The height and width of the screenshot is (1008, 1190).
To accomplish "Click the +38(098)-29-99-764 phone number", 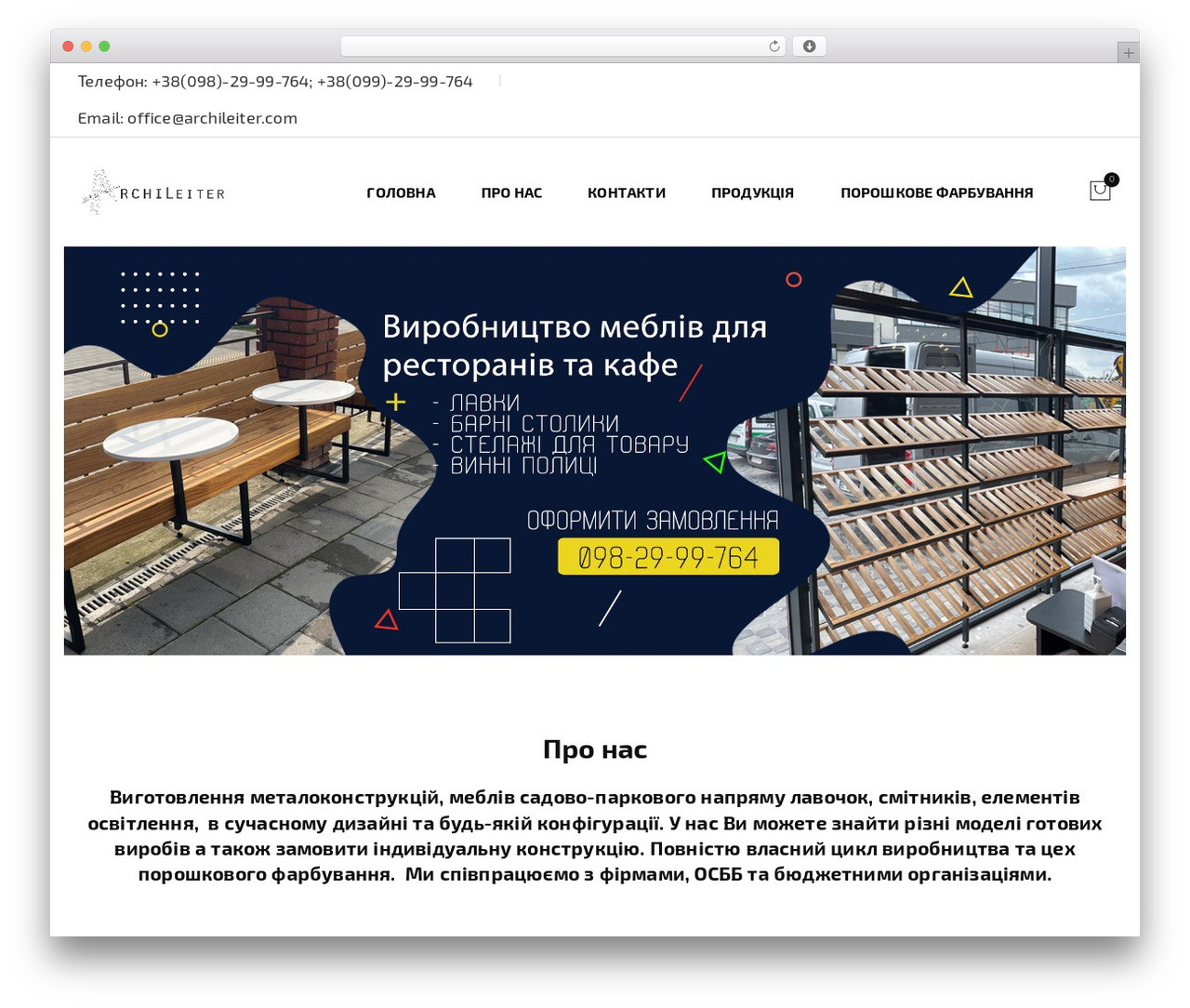I will (231, 82).
